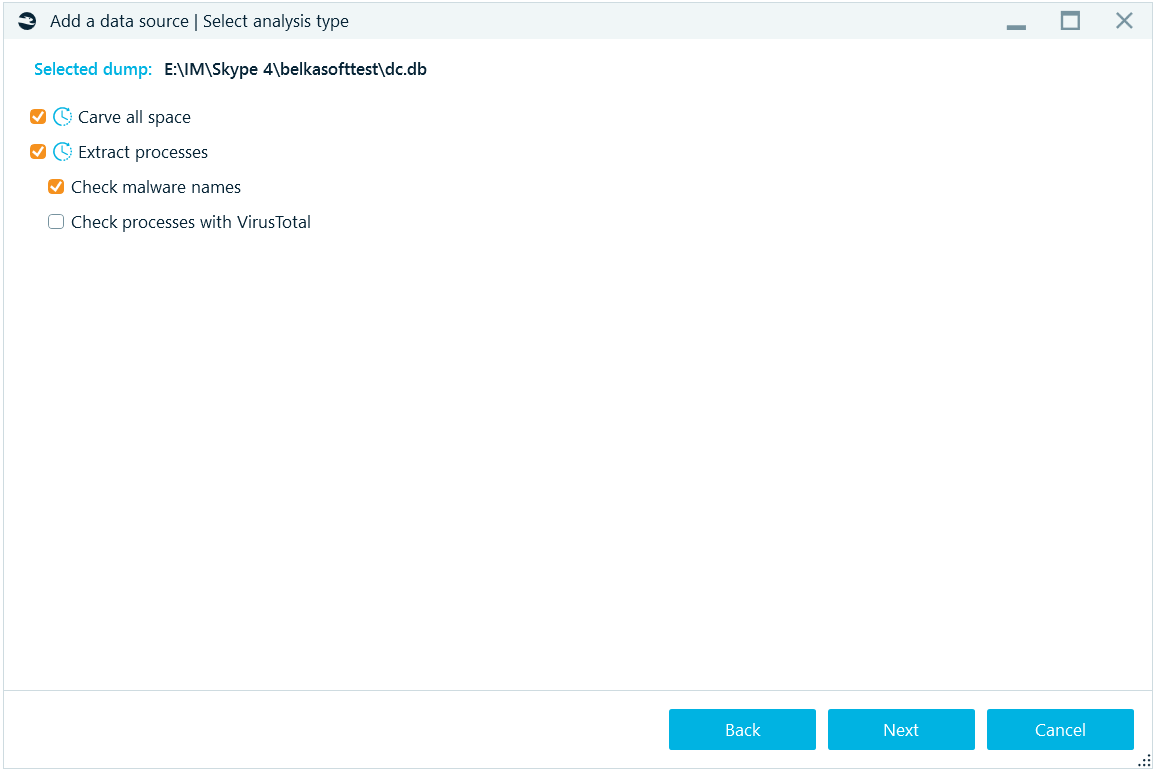This screenshot has width=1155, height=771.
Task: Click the resize grip in the window corner
Action: click(1144, 761)
